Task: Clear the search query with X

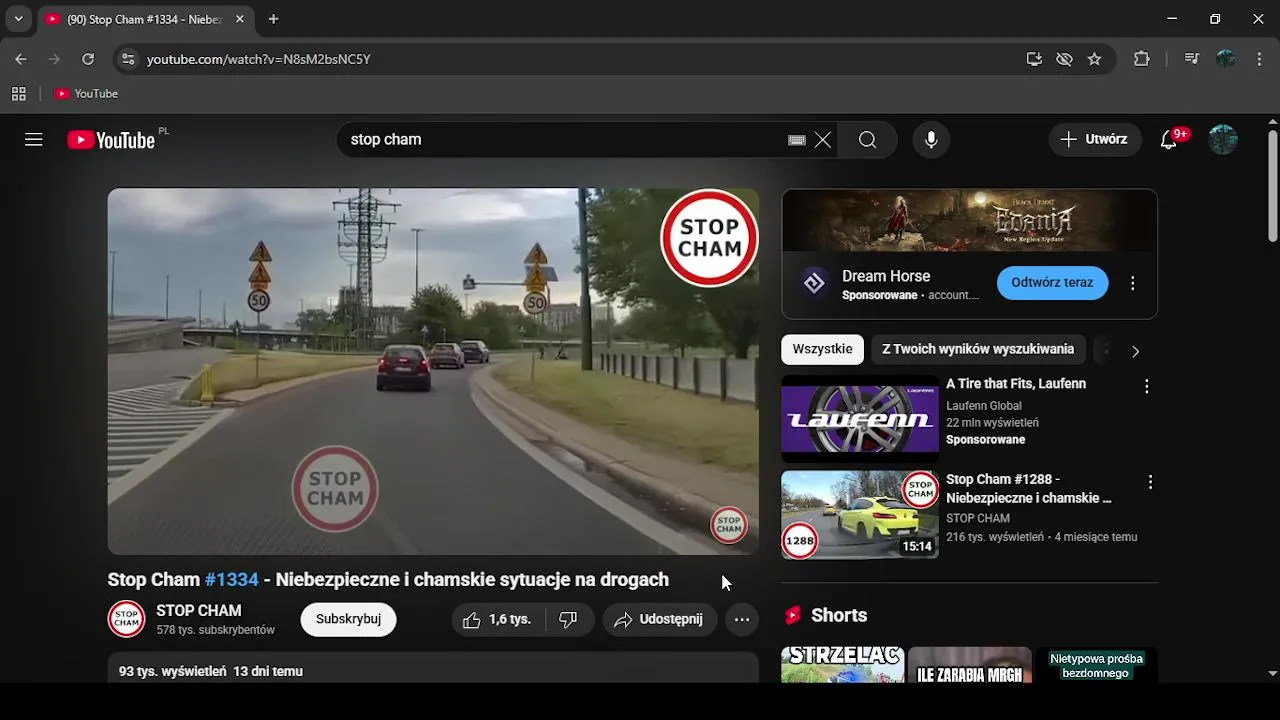Action: (x=823, y=140)
